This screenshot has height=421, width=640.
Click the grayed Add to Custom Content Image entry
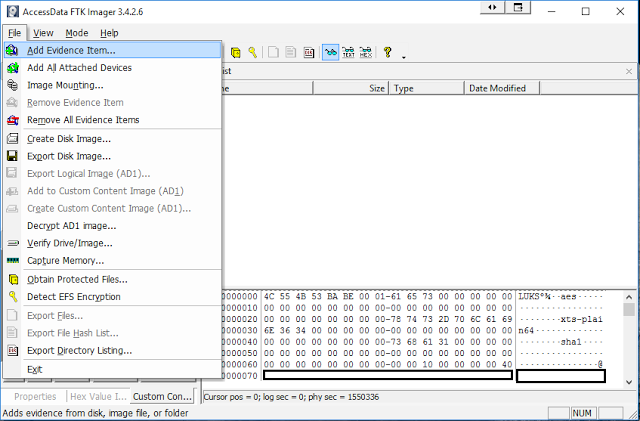pyautogui.click(x=113, y=191)
